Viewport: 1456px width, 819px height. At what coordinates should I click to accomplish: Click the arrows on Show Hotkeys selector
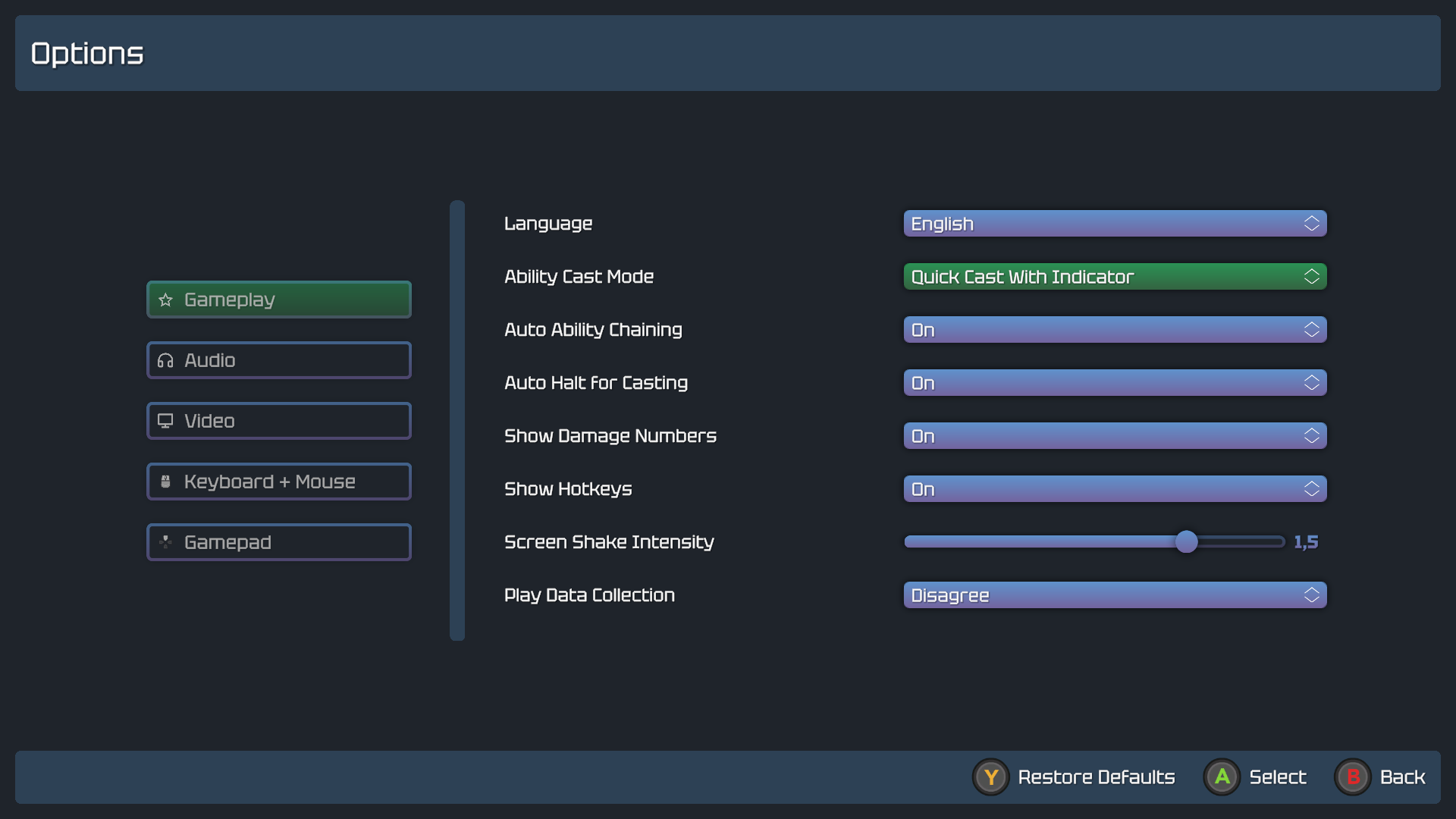coord(1312,489)
